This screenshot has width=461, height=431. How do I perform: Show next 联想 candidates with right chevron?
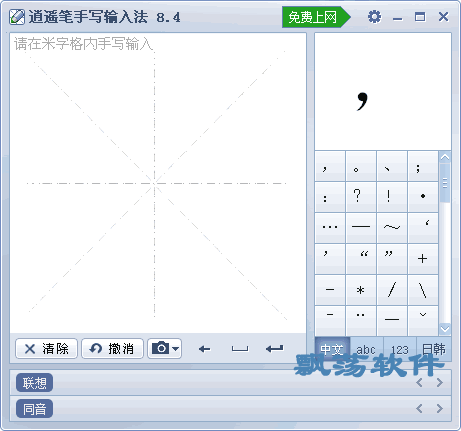coord(440,382)
